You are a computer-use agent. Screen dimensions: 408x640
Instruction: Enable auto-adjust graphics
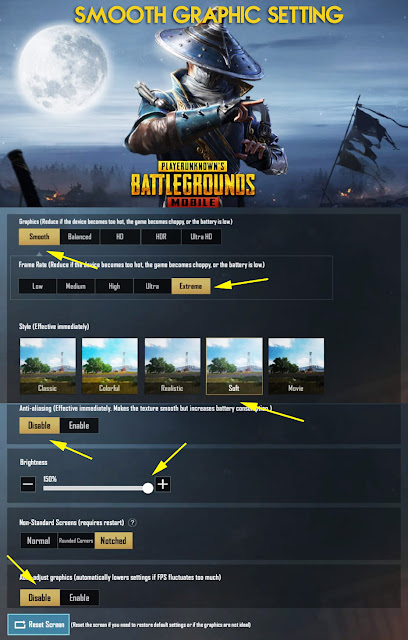80,598
